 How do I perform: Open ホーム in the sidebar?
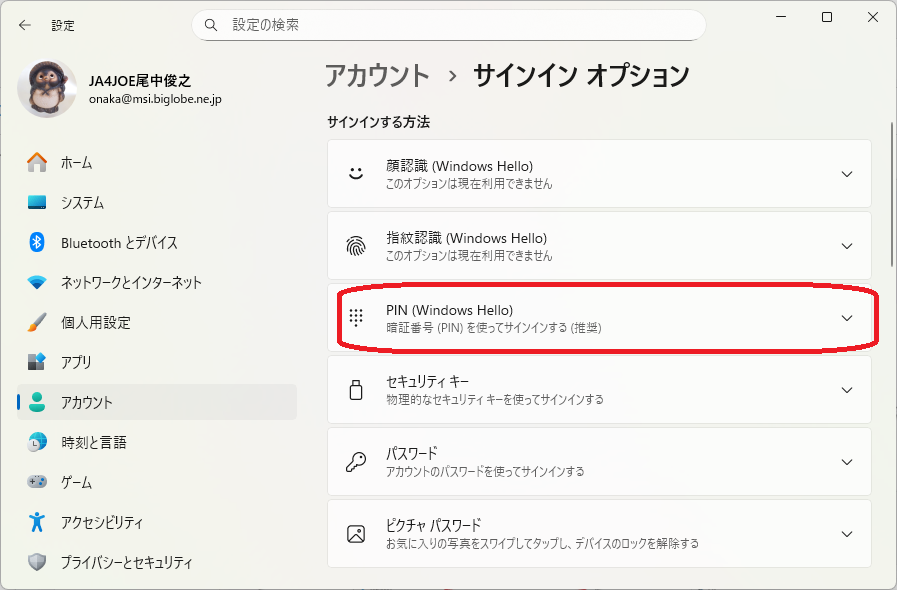[x=157, y=163]
